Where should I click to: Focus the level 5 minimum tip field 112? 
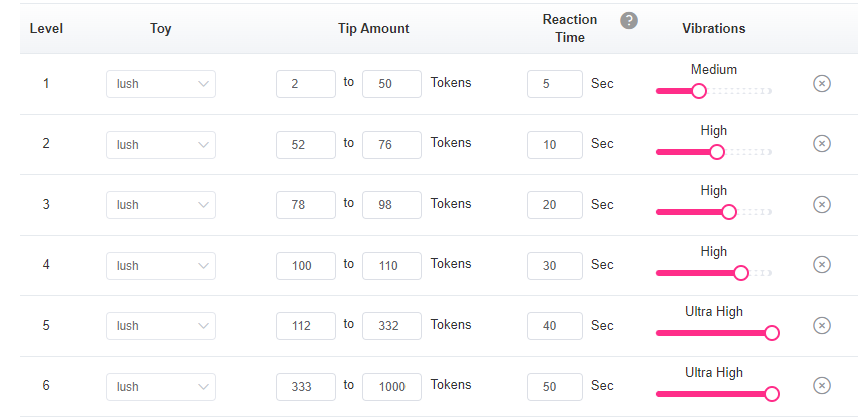[x=306, y=326]
